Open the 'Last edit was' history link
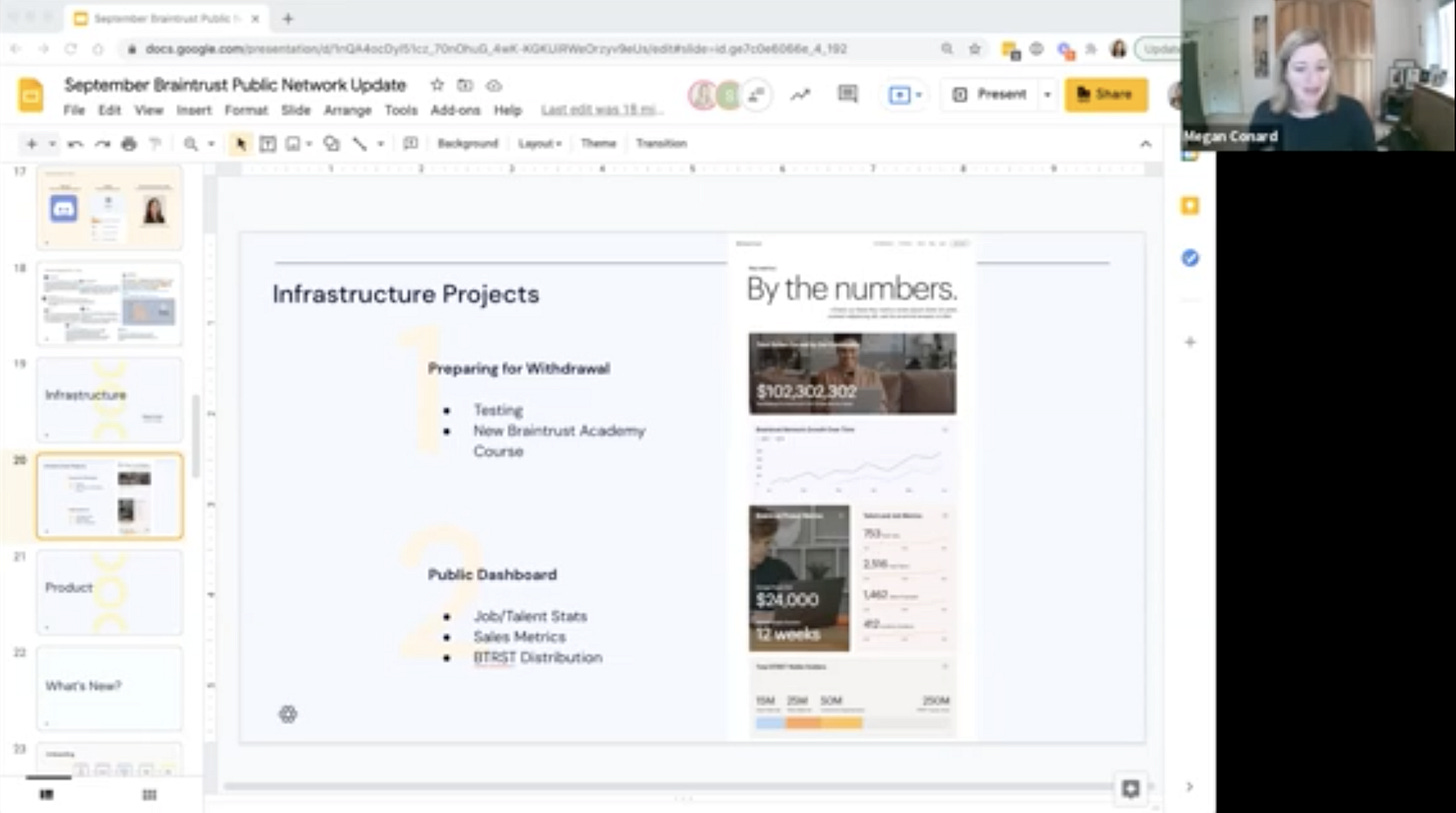 click(602, 110)
